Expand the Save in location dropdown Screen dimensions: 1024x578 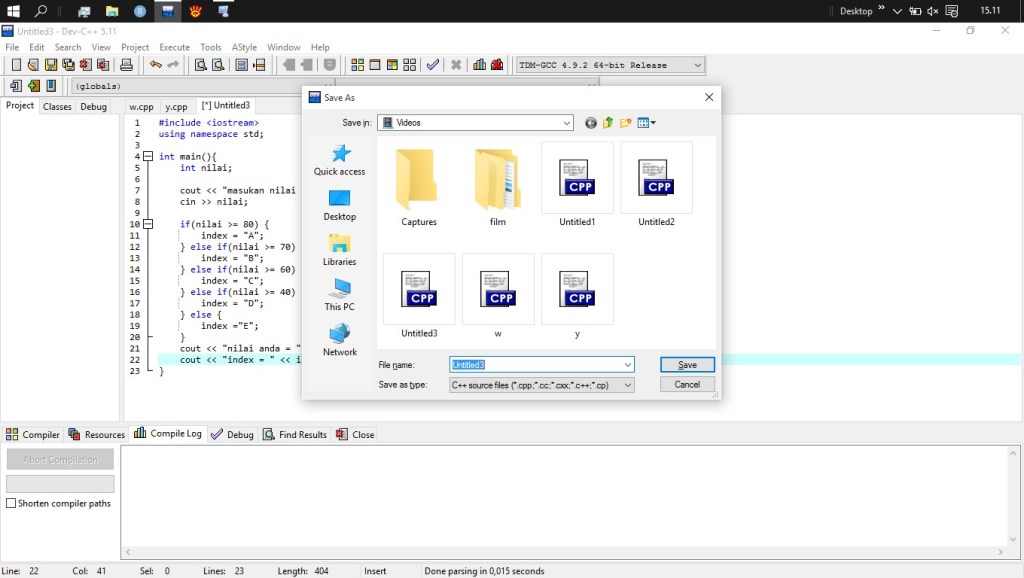click(567, 123)
